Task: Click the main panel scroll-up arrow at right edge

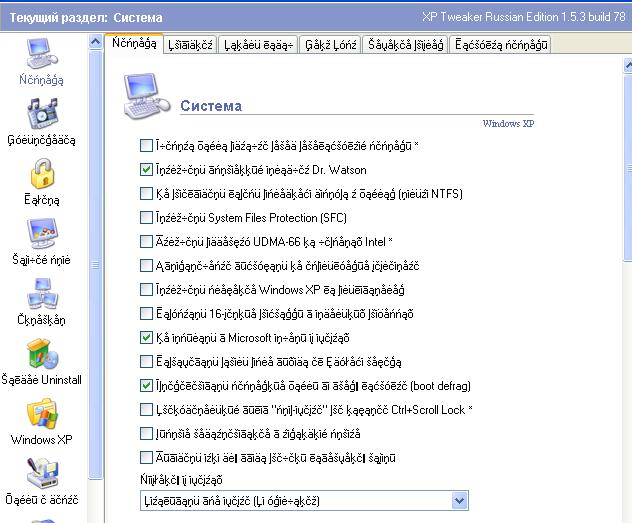Action: coord(628,65)
